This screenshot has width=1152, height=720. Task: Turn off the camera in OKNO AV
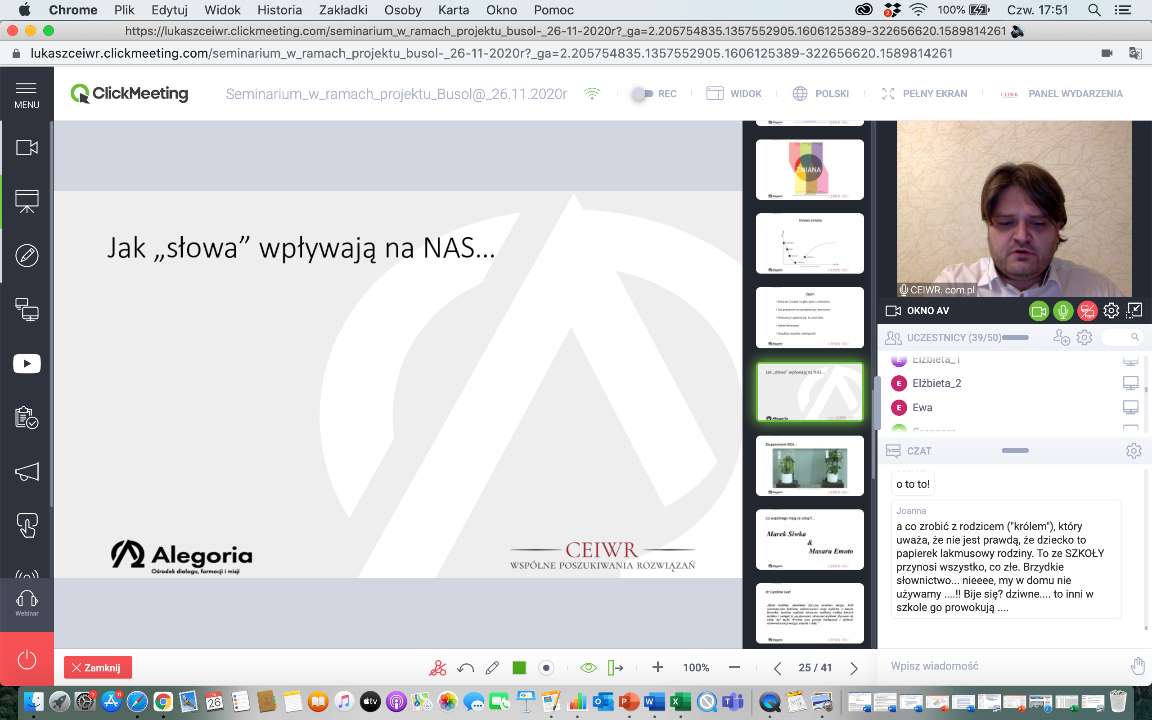1039,311
